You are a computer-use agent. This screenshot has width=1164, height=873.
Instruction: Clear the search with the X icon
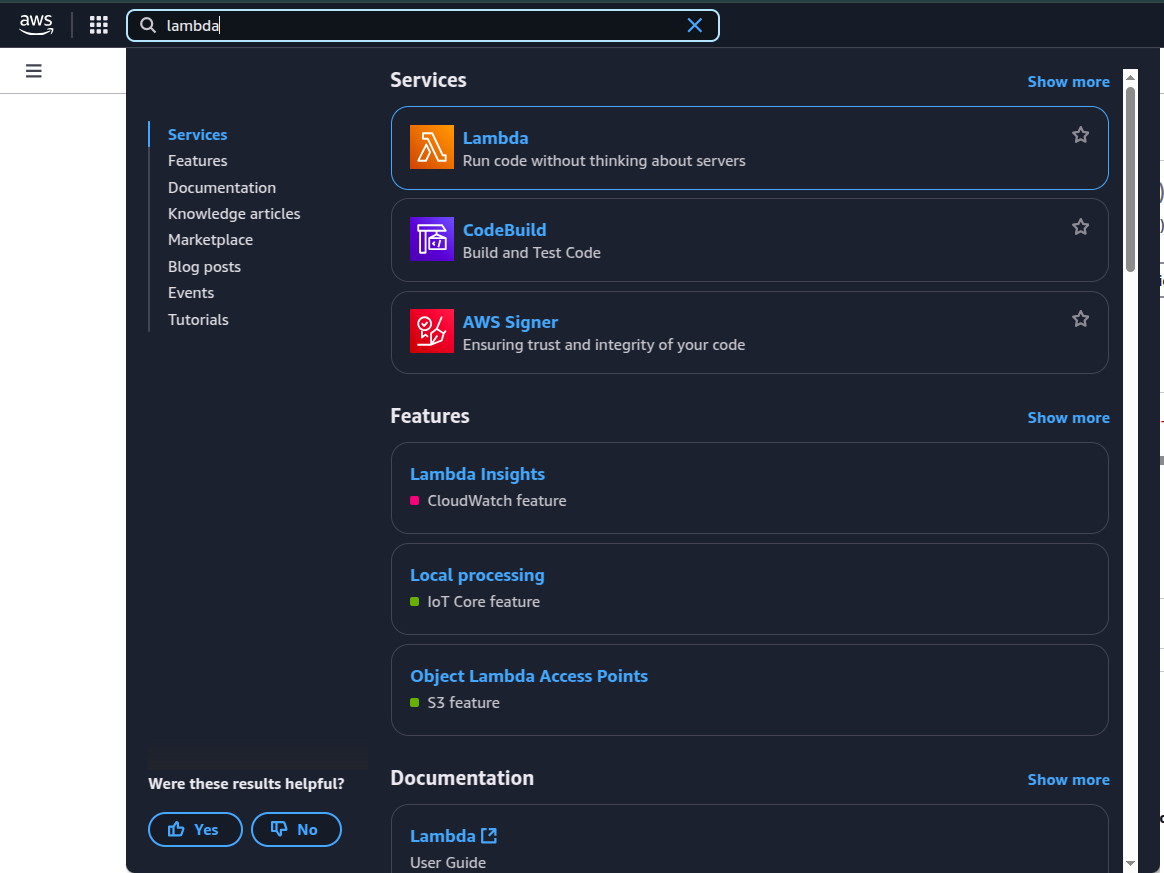pos(695,25)
